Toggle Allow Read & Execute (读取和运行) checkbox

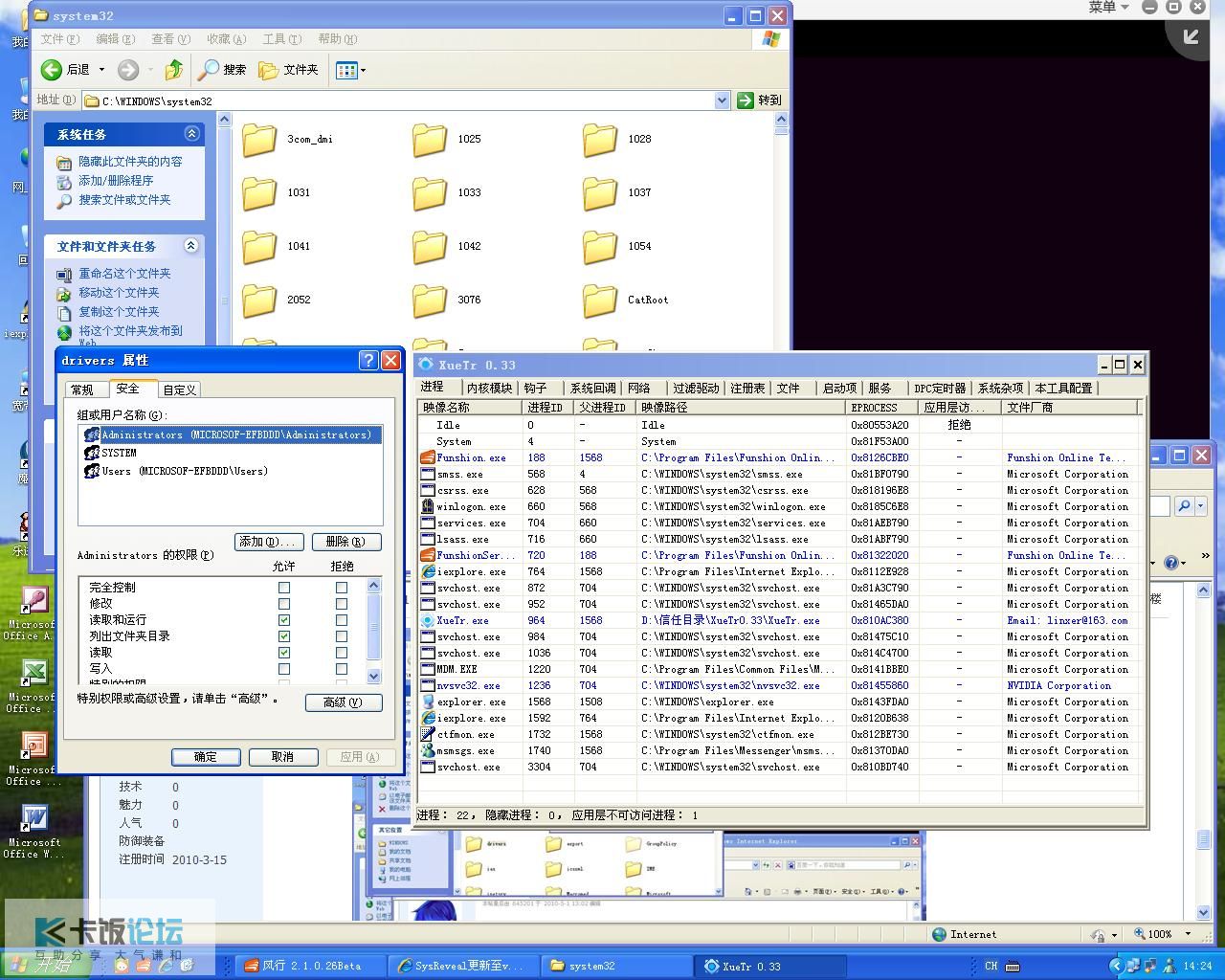click(x=284, y=620)
